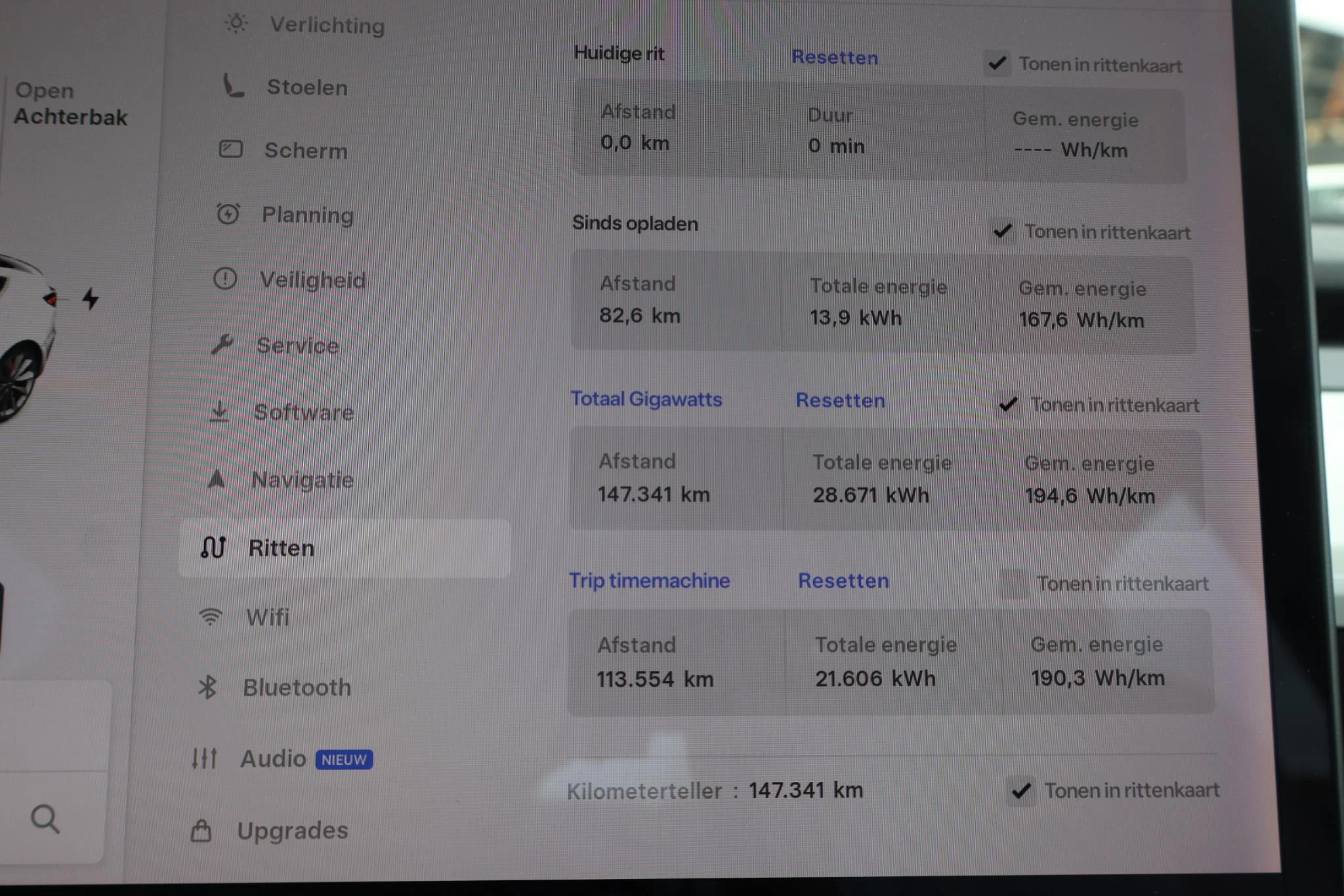Click the Bluetooth icon in the sidebar
This screenshot has width=1344, height=896.
(x=207, y=687)
